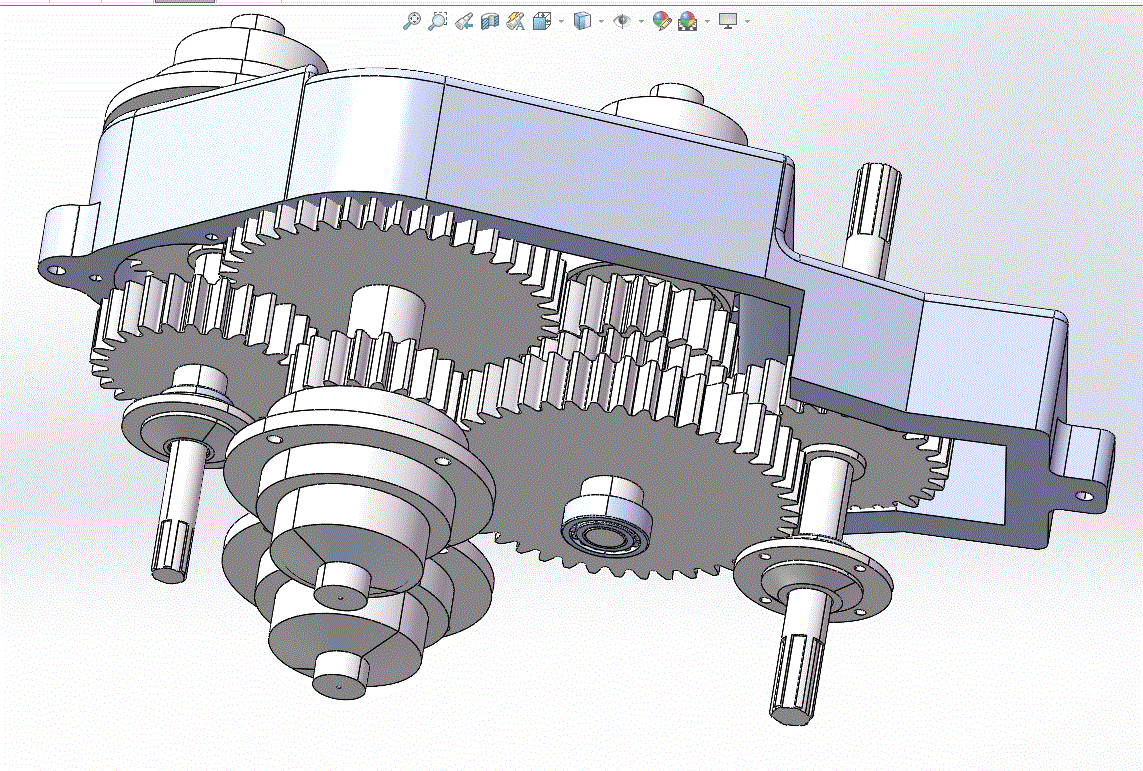Expand the View Settings dropdown arrow
Screen dimensions: 1143x771
point(747,22)
